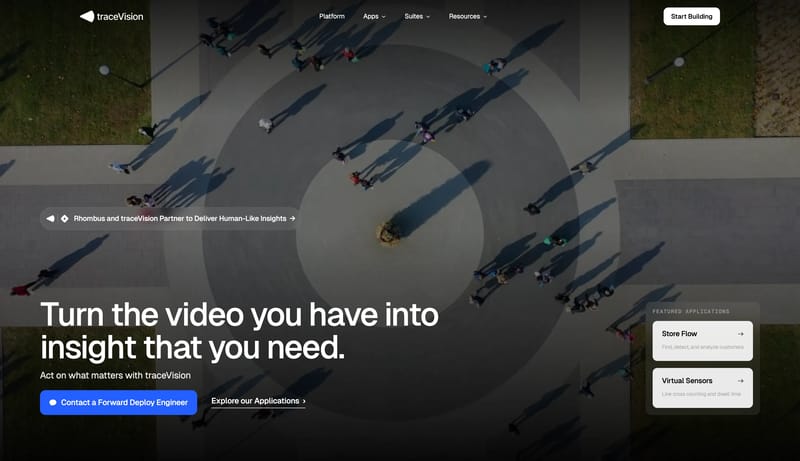Click Contact a Forward Deploy Engineer button
The height and width of the screenshot is (461, 800).
[x=118, y=402]
